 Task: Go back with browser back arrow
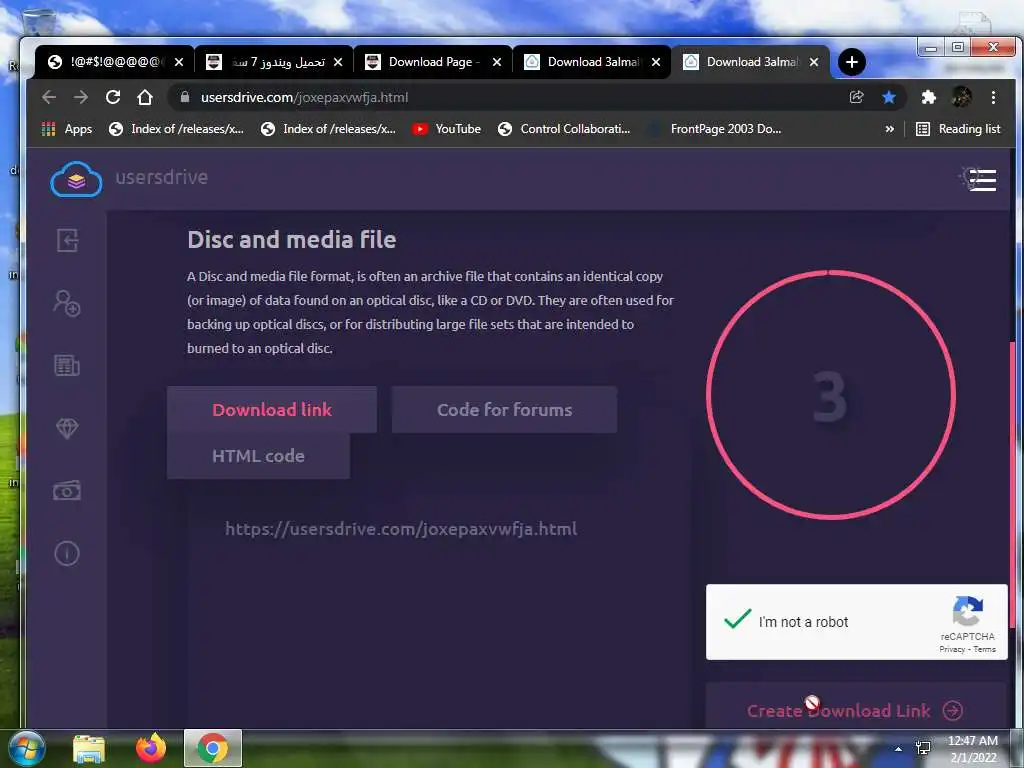[49, 97]
